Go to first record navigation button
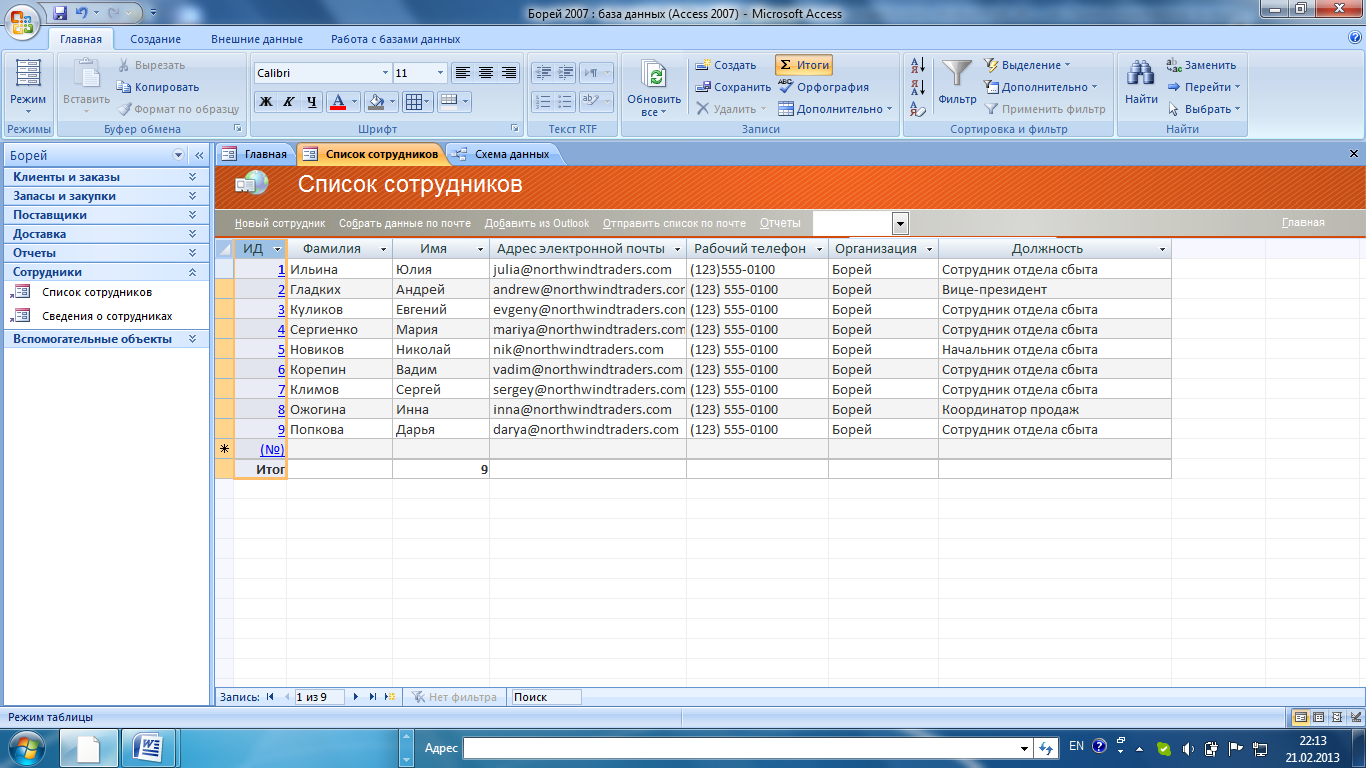 pyautogui.click(x=270, y=697)
